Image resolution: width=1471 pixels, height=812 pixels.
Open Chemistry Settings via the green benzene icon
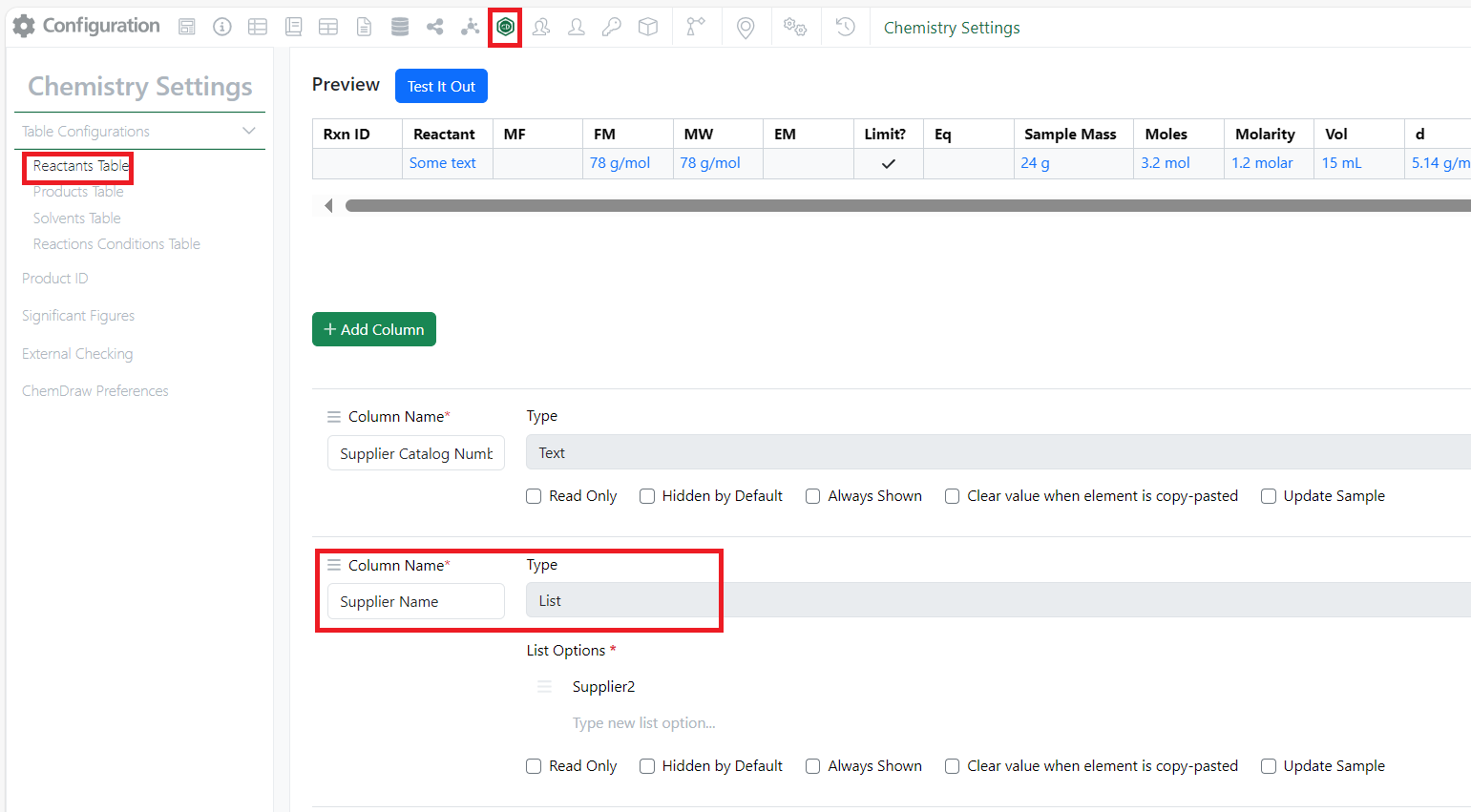click(505, 26)
